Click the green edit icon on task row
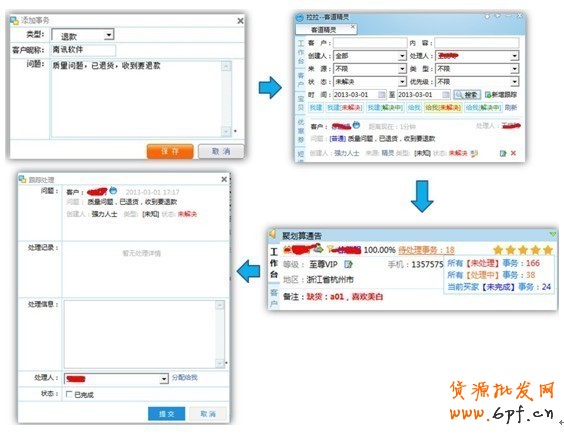 [x=503, y=153]
